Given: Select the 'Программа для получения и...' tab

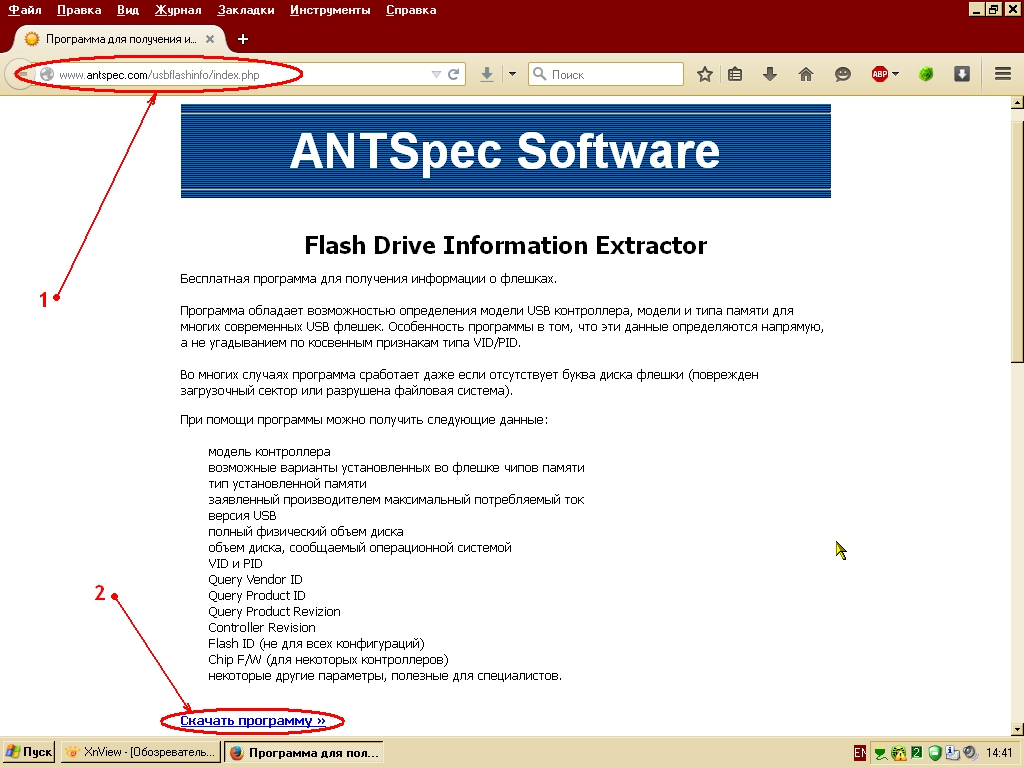Looking at the screenshot, I should click(x=121, y=39).
